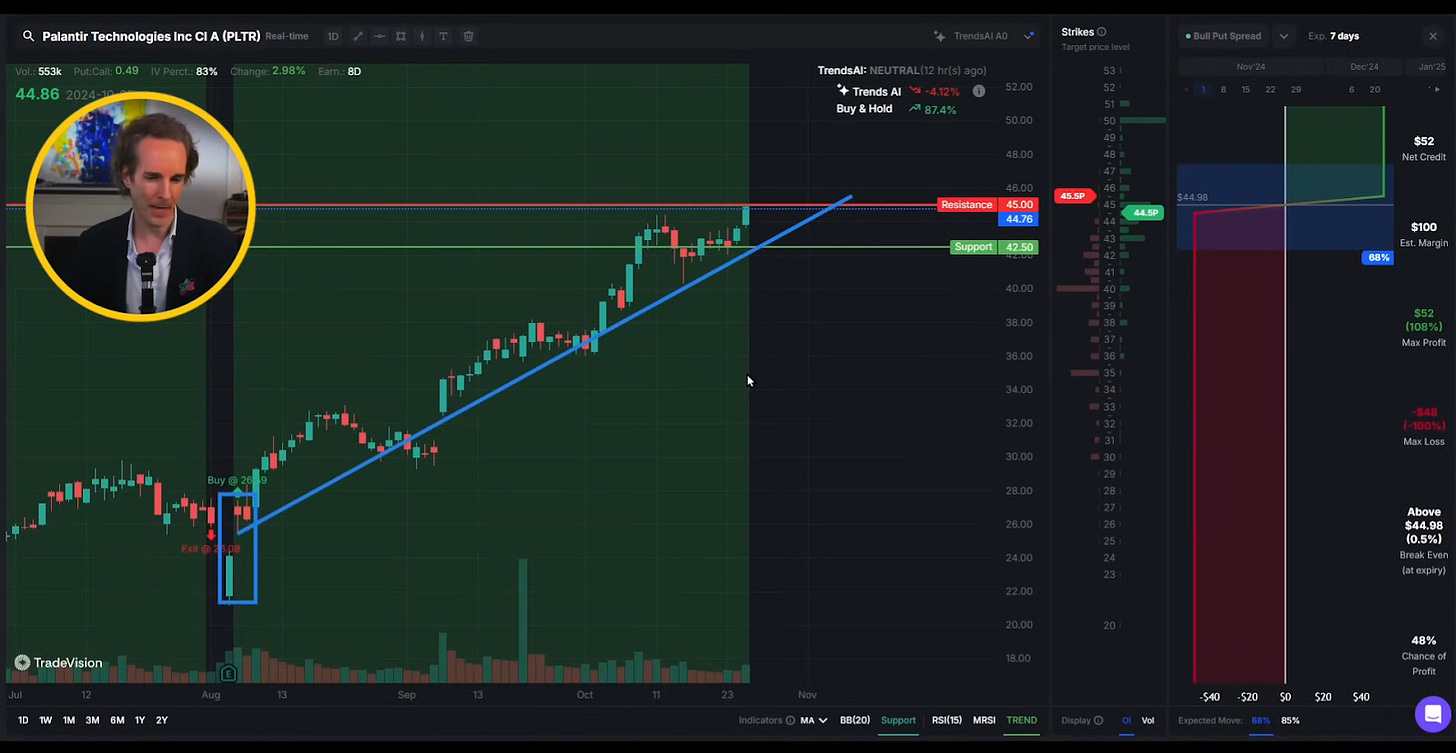1456x753 pixels.
Task: Toggle the MRSI indicator
Action: (984, 720)
